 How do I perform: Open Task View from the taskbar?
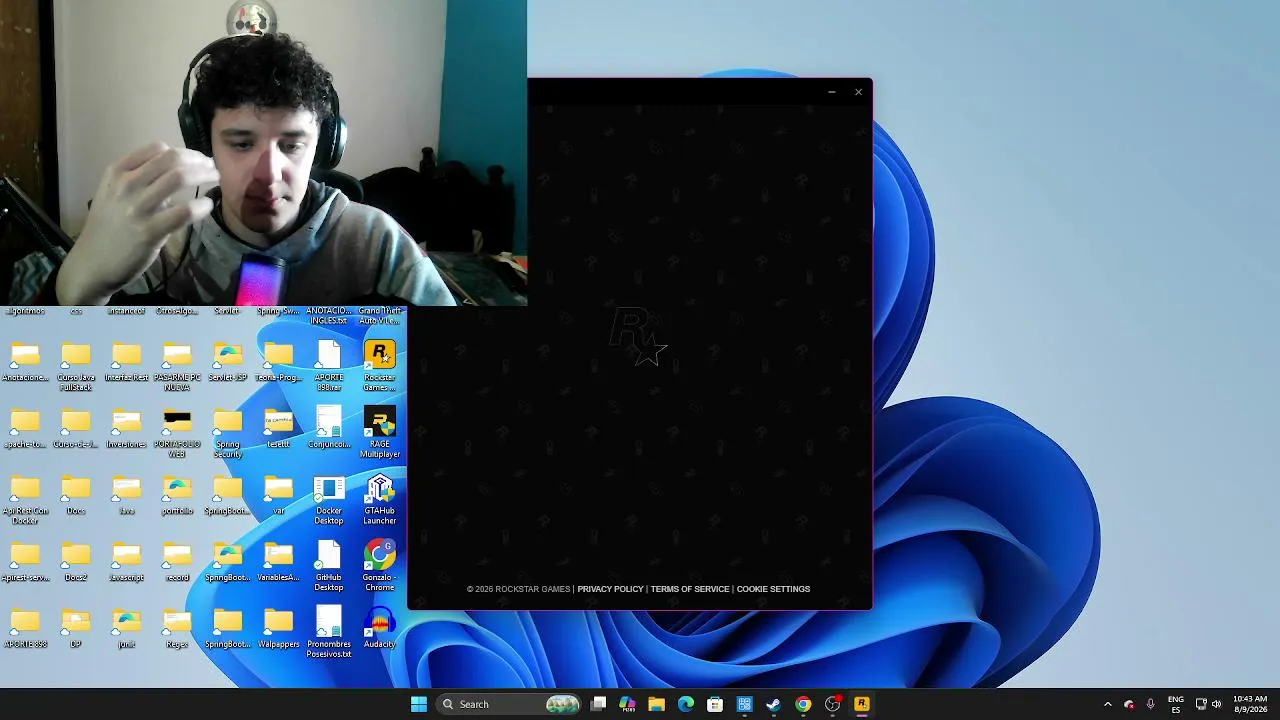[598, 704]
